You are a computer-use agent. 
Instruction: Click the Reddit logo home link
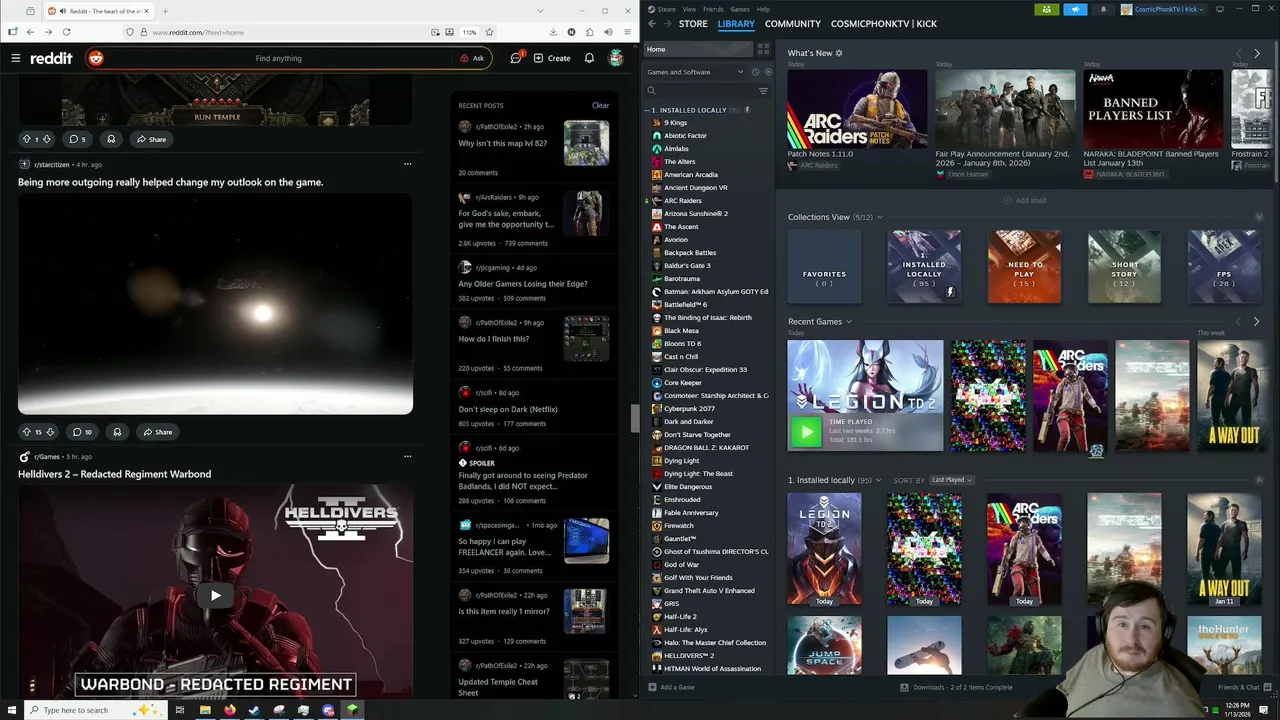pos(51,58)
